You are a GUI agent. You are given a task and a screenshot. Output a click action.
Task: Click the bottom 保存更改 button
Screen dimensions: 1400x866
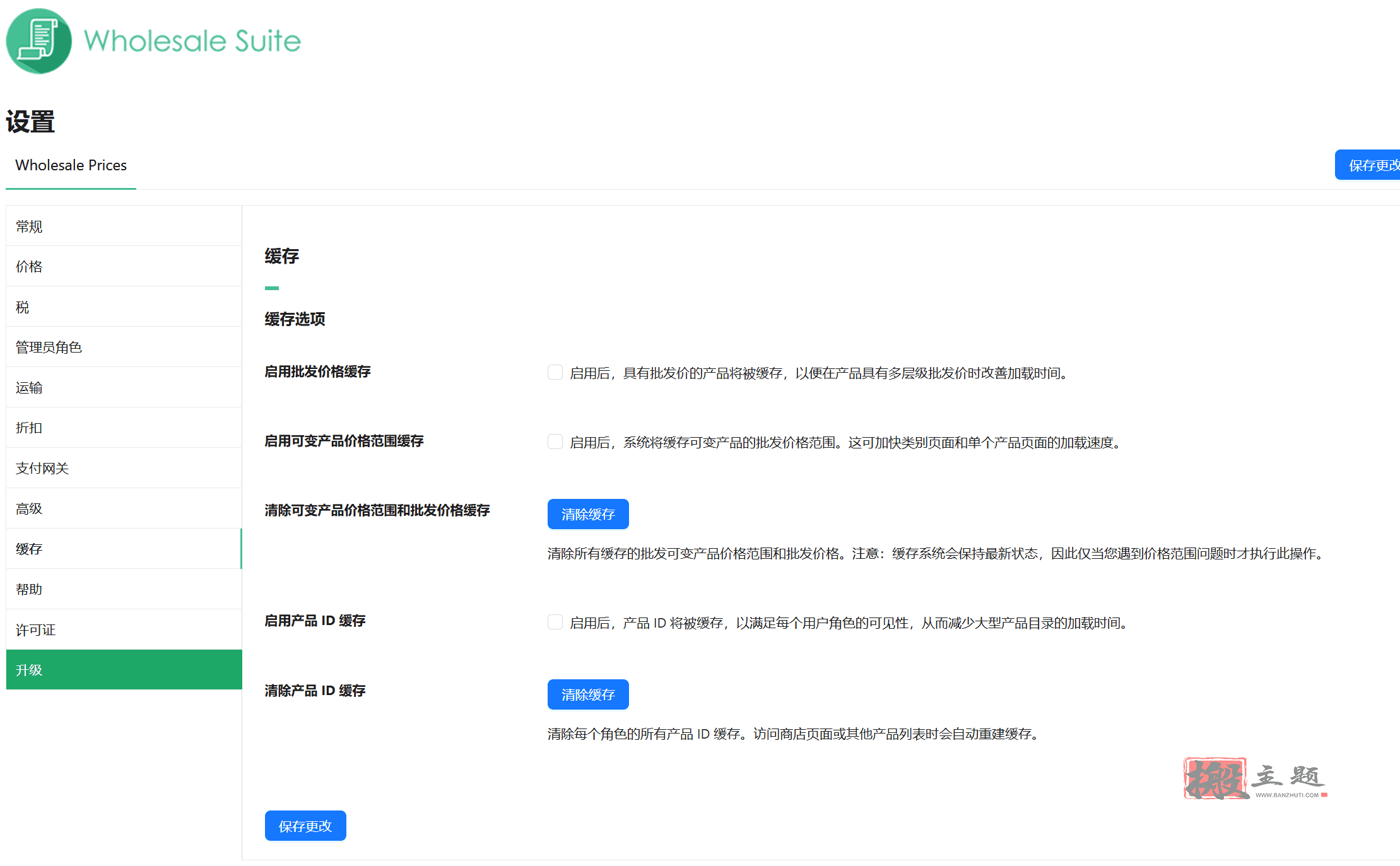click(305, 826)
